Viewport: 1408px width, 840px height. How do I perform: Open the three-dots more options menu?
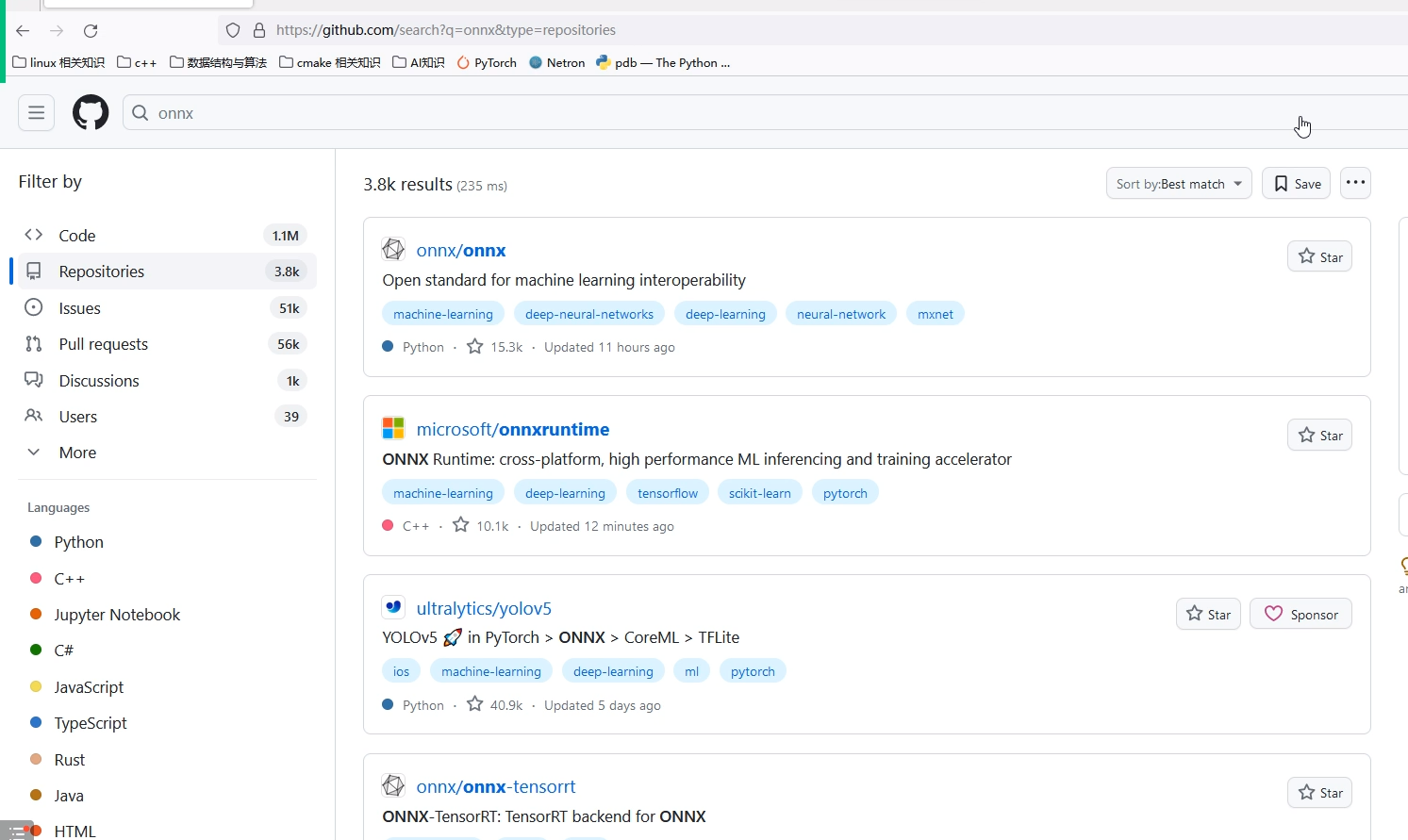(x=1355, y=183)
